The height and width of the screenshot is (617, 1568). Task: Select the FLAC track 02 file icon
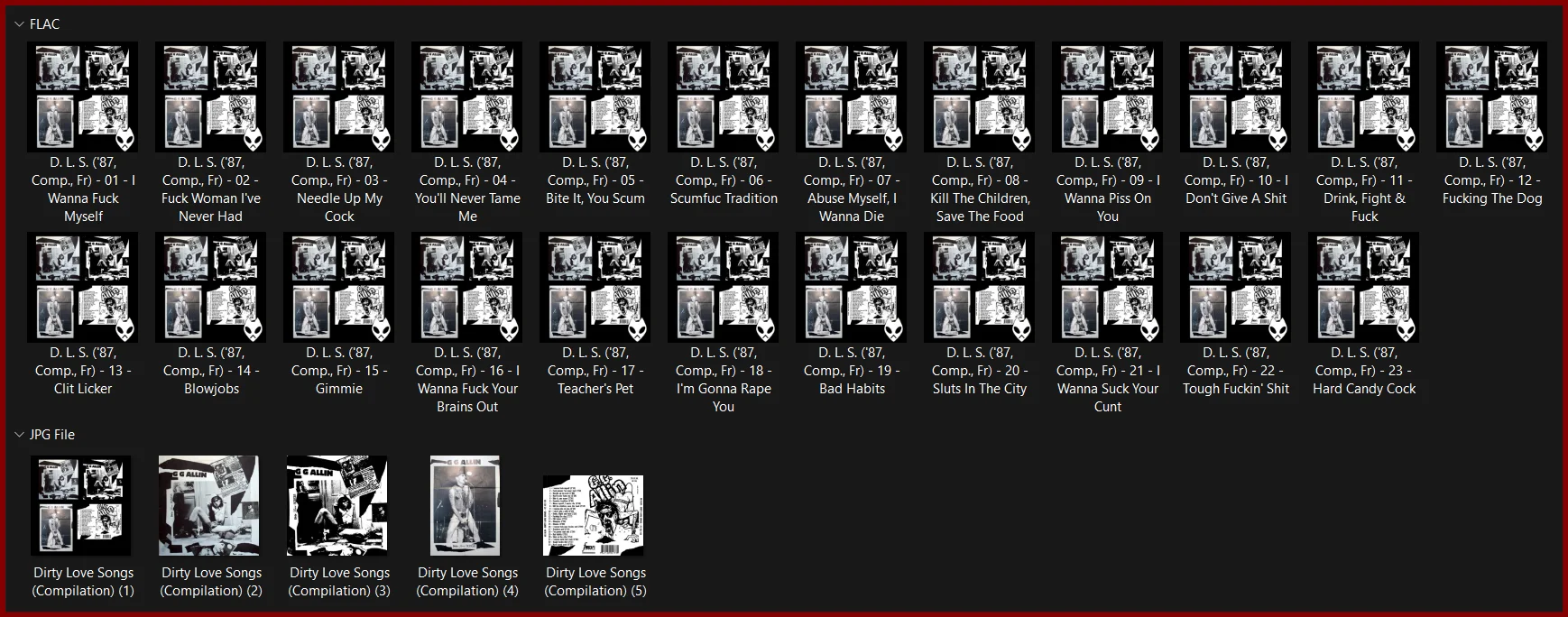point(211,97)
